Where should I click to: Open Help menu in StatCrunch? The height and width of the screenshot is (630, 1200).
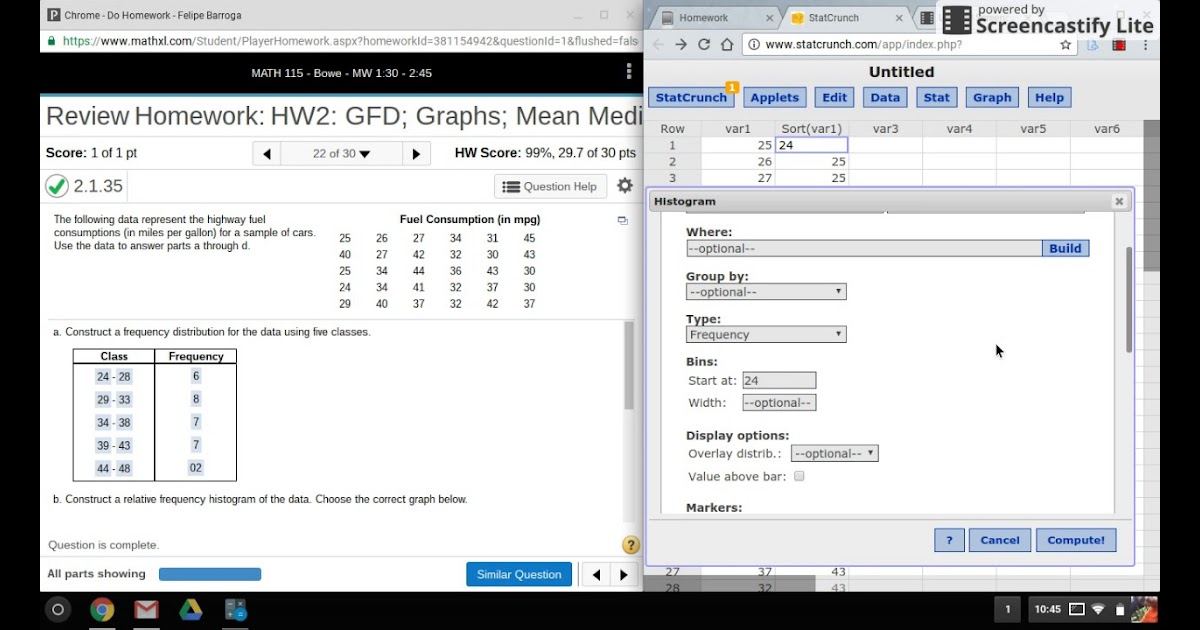click(1049, 97)
